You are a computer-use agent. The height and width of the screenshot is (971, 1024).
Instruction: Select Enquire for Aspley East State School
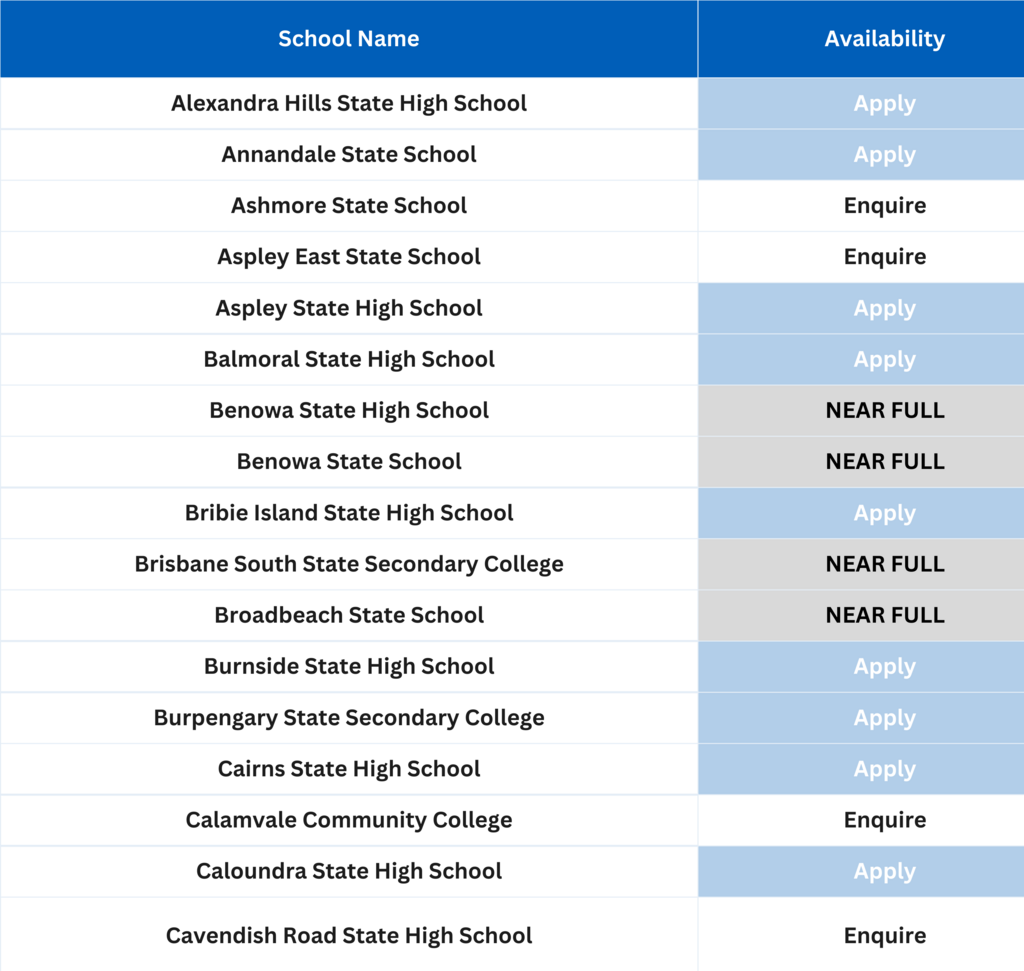click(884, 257)
